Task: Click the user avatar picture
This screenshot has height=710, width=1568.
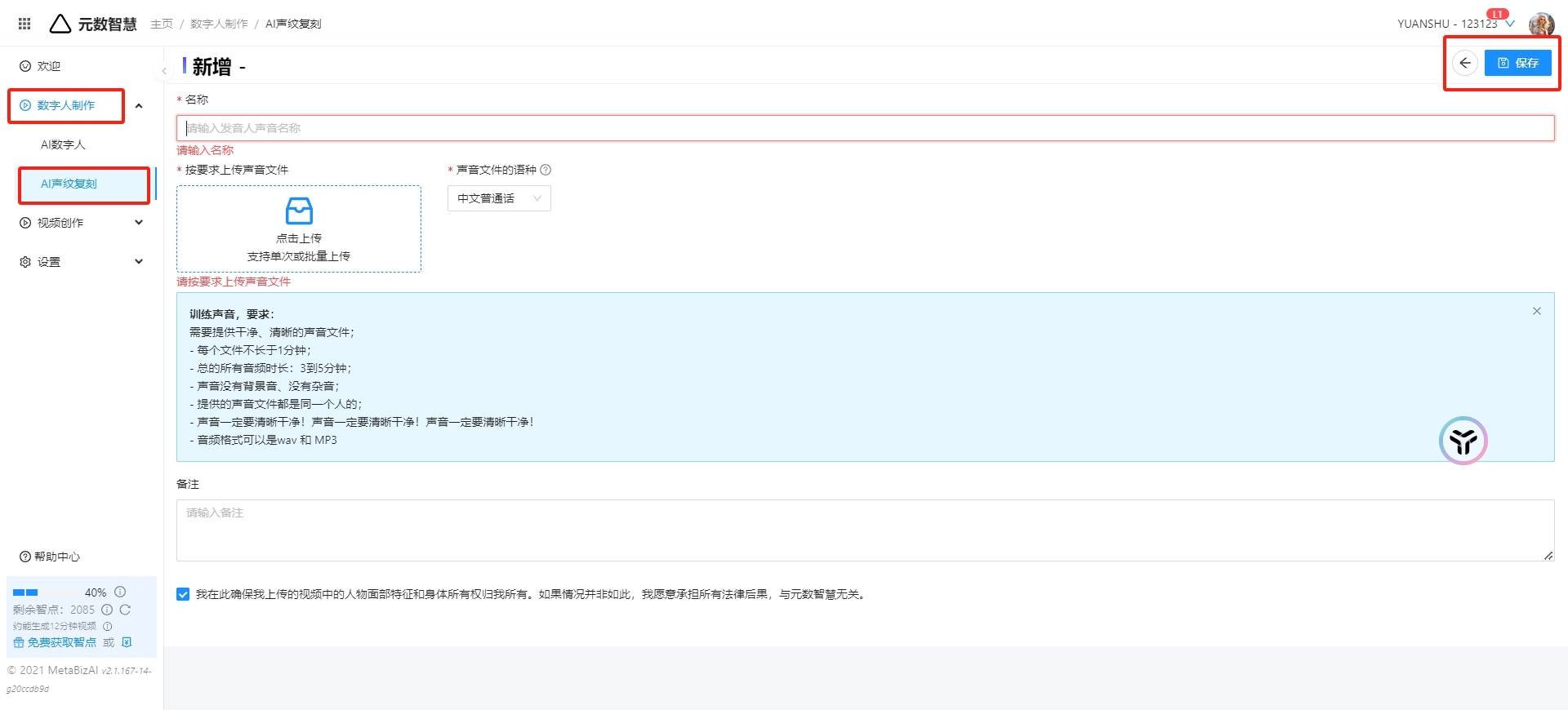Action: tap(1540, 24)
